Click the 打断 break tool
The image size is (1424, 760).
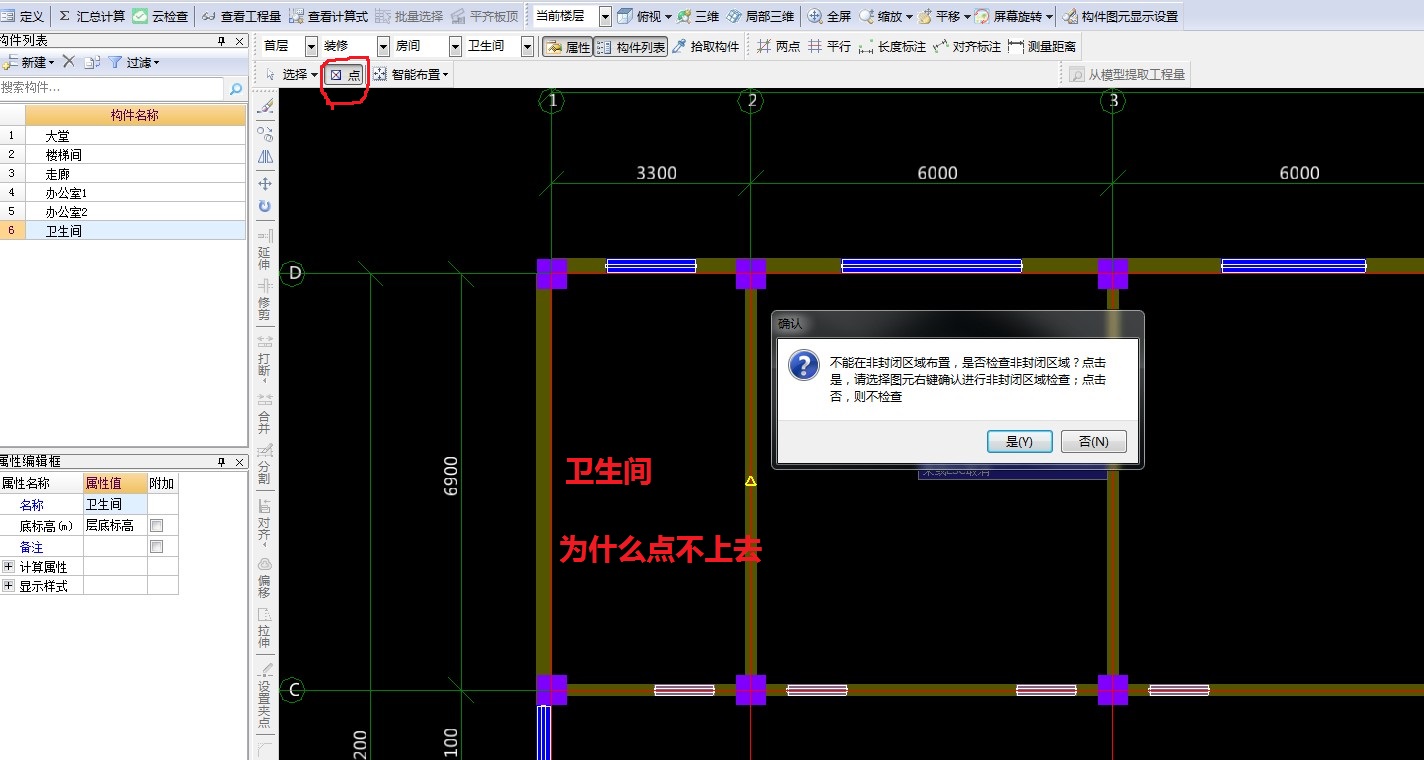[x=265, y=357]
